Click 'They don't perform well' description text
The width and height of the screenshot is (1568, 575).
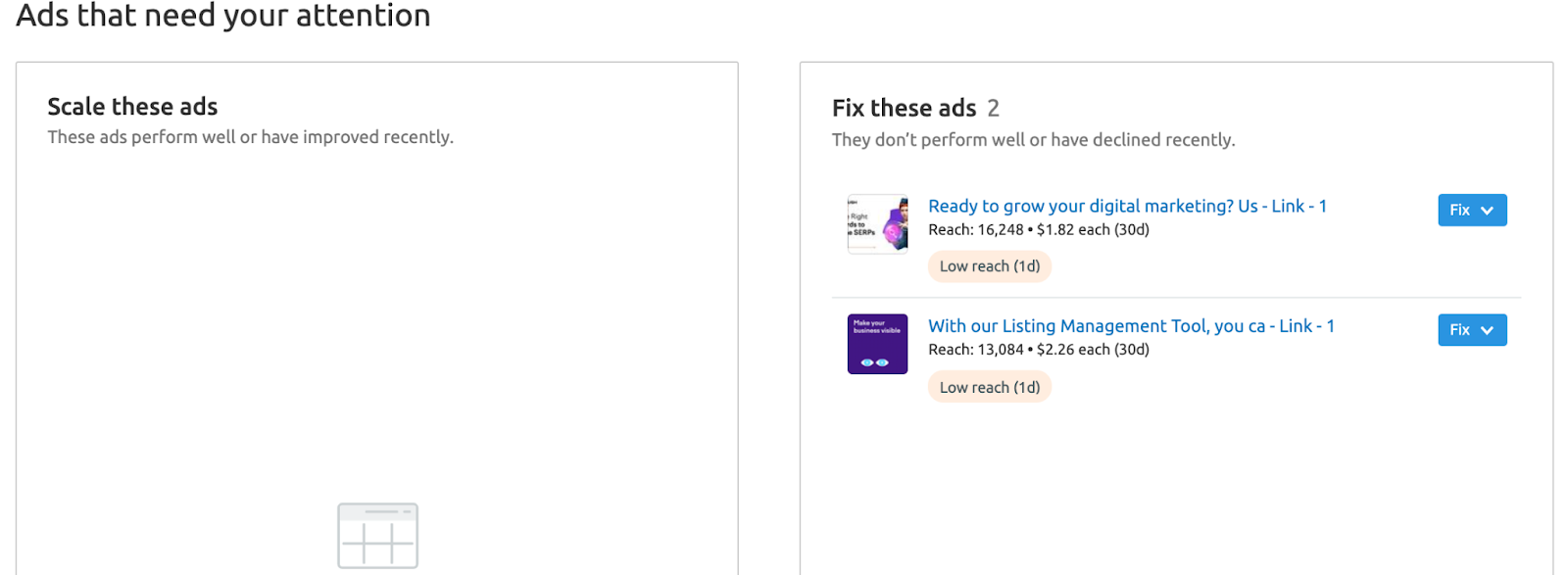pos(1033,140)
